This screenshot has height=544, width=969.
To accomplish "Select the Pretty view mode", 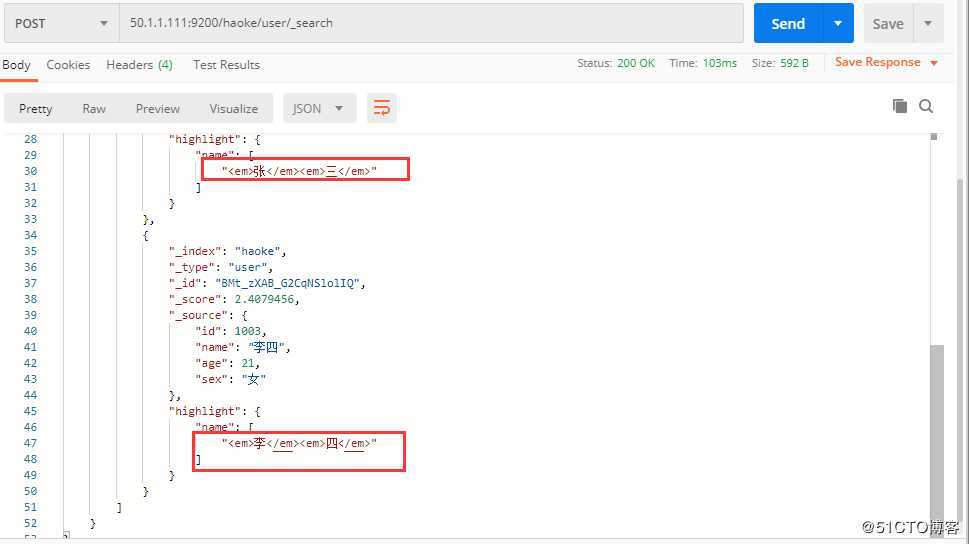I will (36, 108).
